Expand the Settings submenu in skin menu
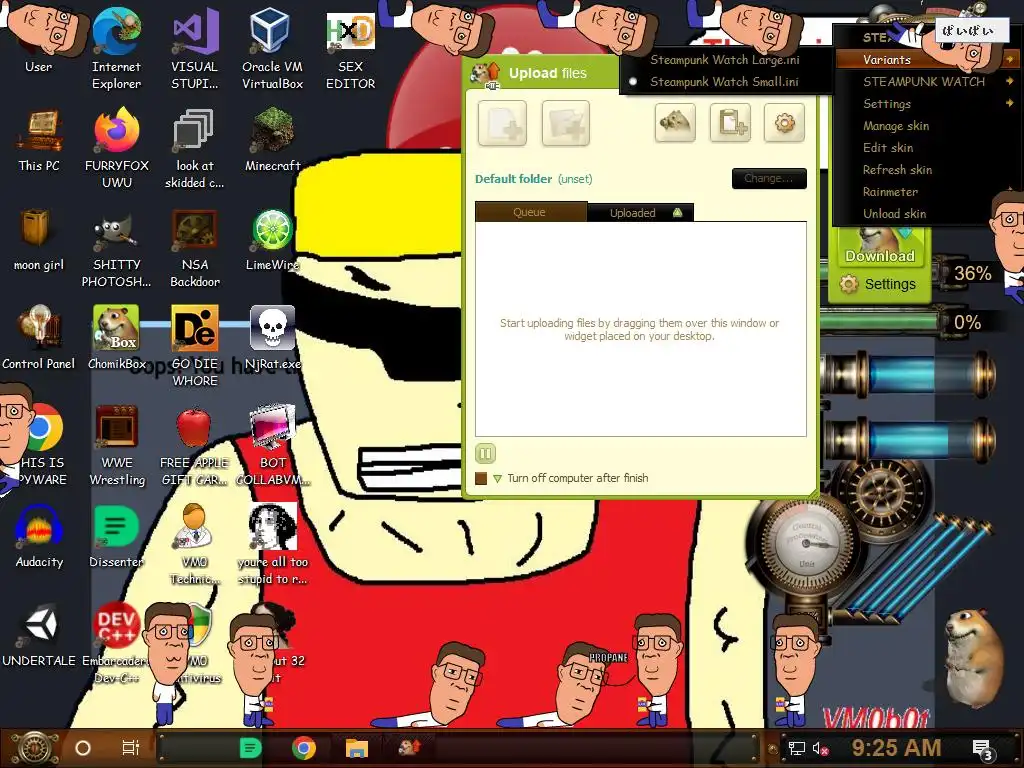 (927, 103)
